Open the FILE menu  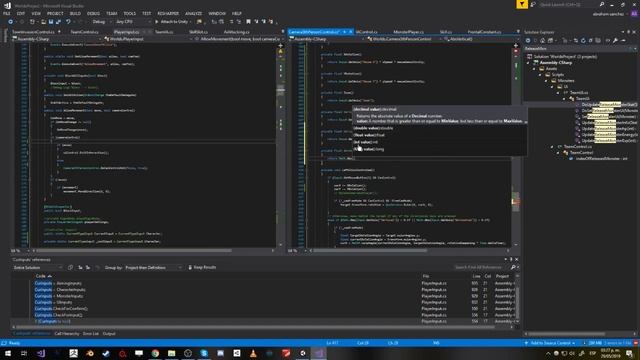[7, 13]
